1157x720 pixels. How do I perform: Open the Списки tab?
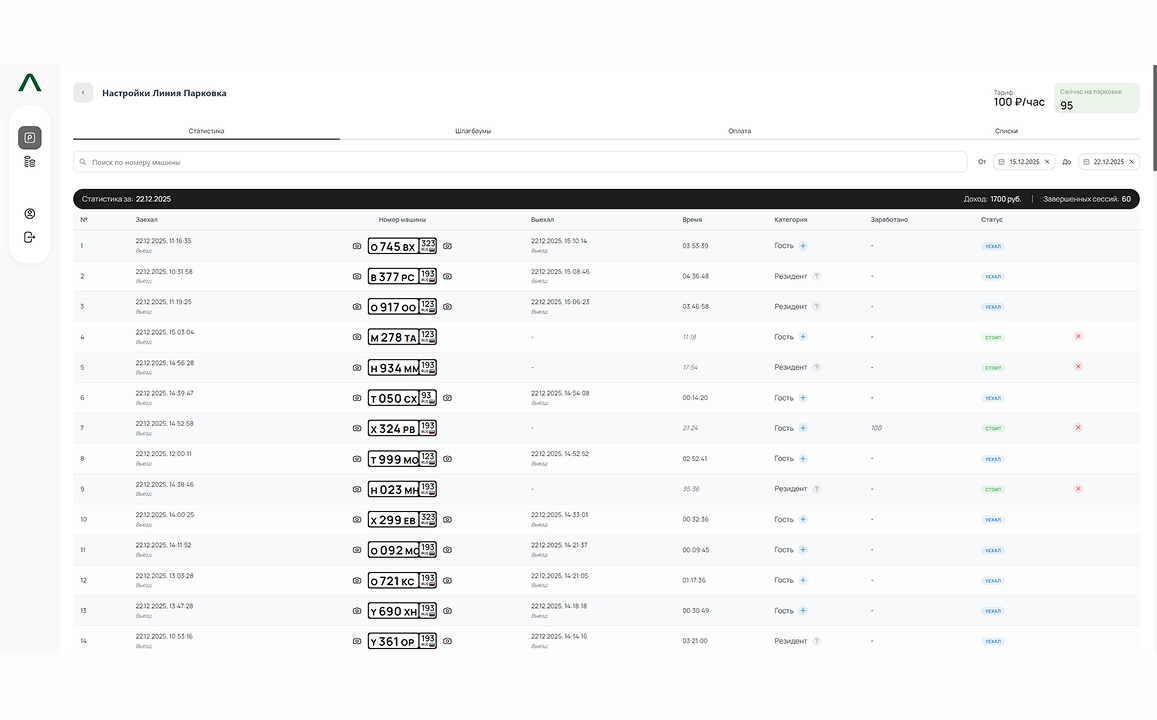[x=1006, y=131]
